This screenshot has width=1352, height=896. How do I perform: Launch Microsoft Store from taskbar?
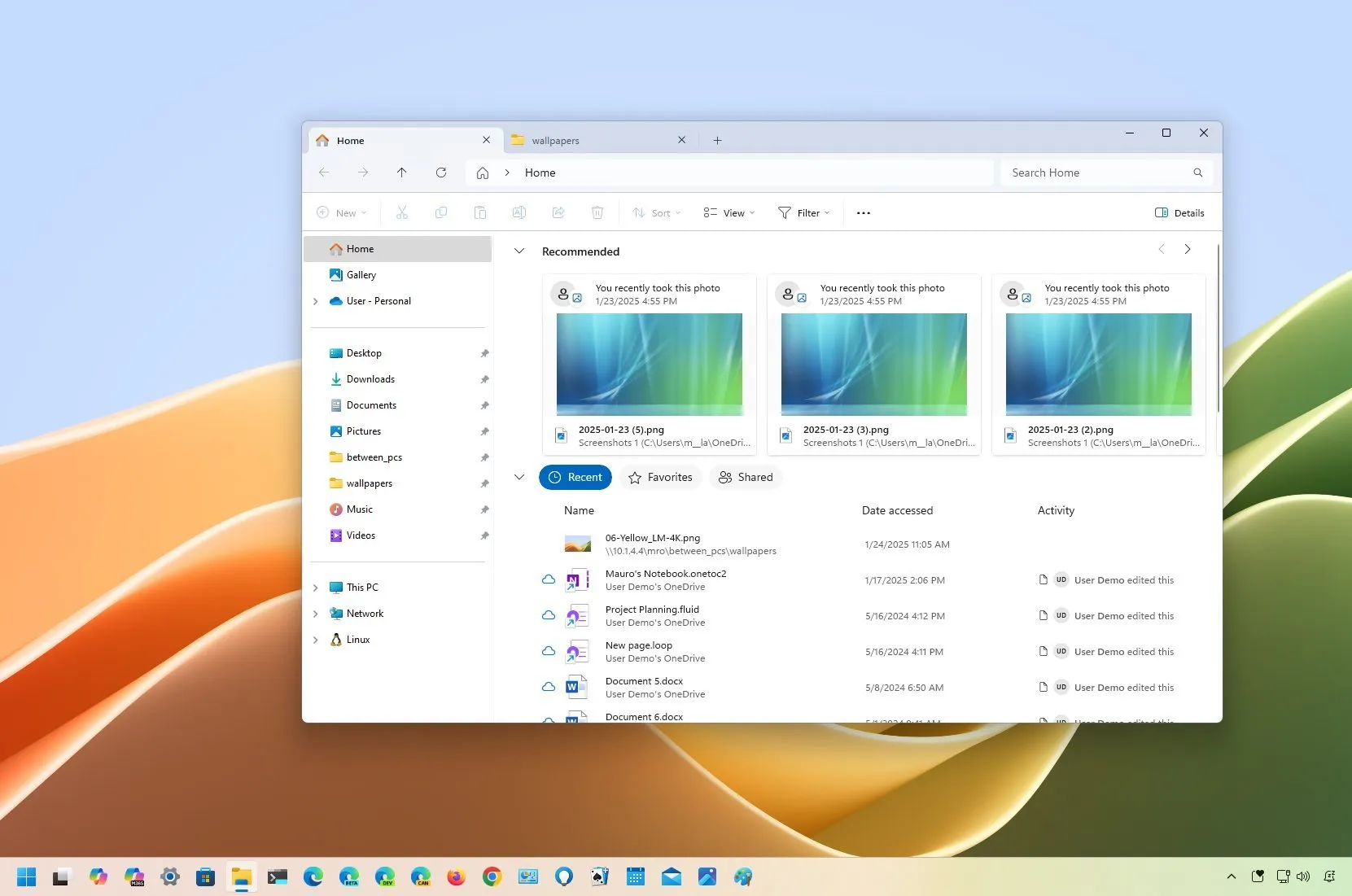(206, 876)
